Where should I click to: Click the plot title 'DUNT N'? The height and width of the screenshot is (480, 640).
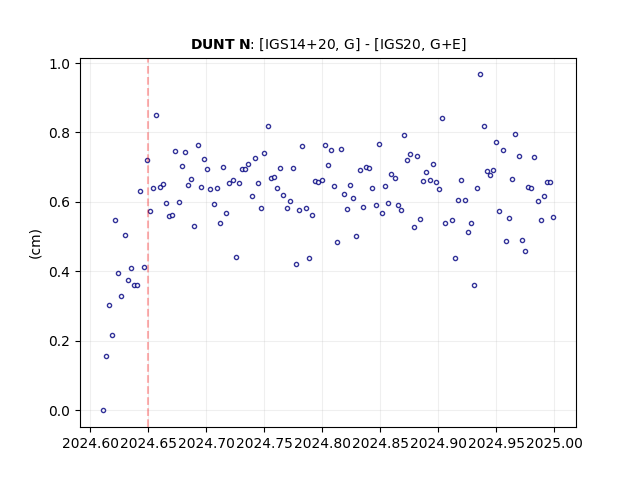click(x=220, y=44)
